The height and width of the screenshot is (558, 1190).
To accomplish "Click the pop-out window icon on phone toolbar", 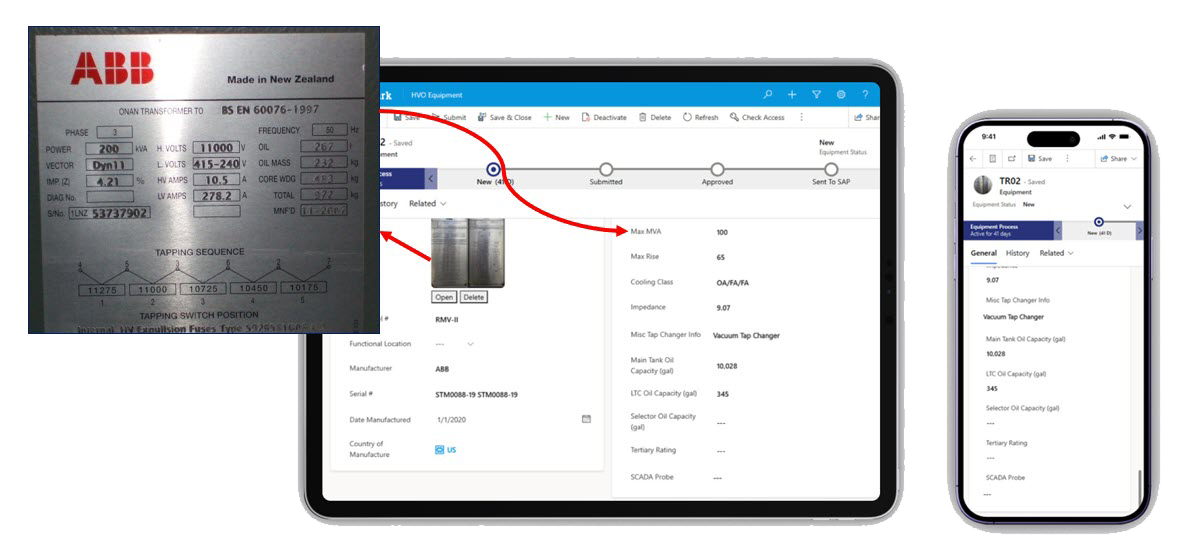I will [x=1012, y=159].
